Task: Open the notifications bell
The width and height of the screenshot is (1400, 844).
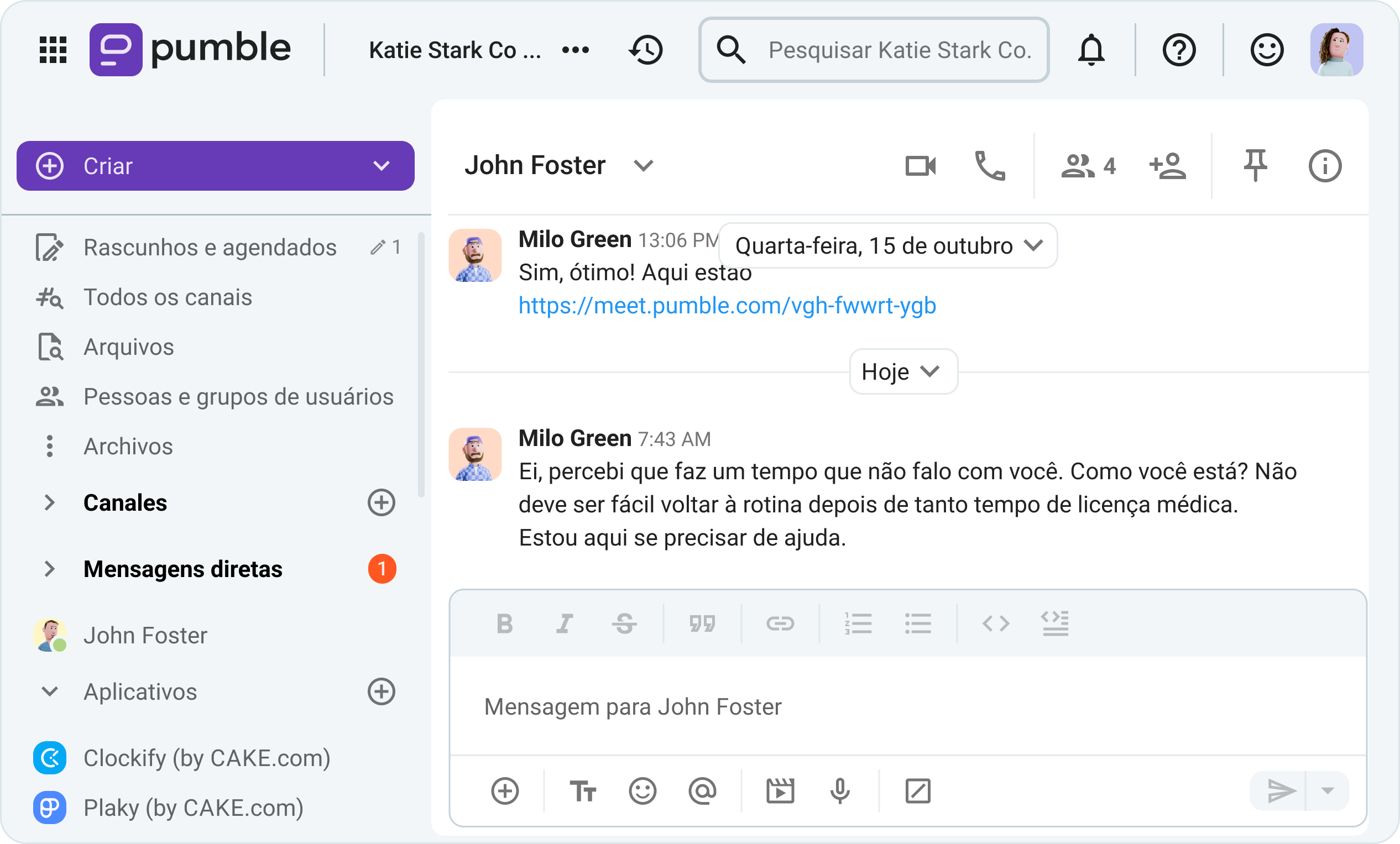Action: coord(1091,50)
